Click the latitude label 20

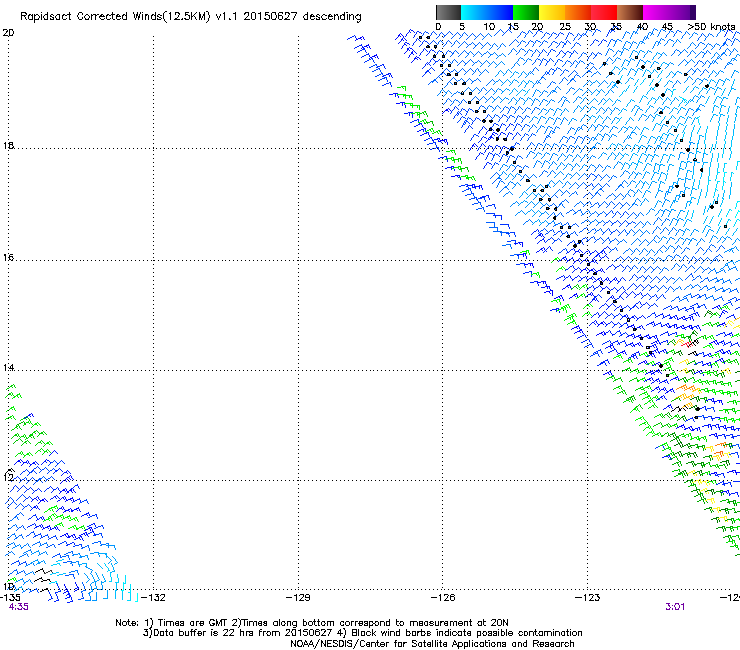pos(8,33)
